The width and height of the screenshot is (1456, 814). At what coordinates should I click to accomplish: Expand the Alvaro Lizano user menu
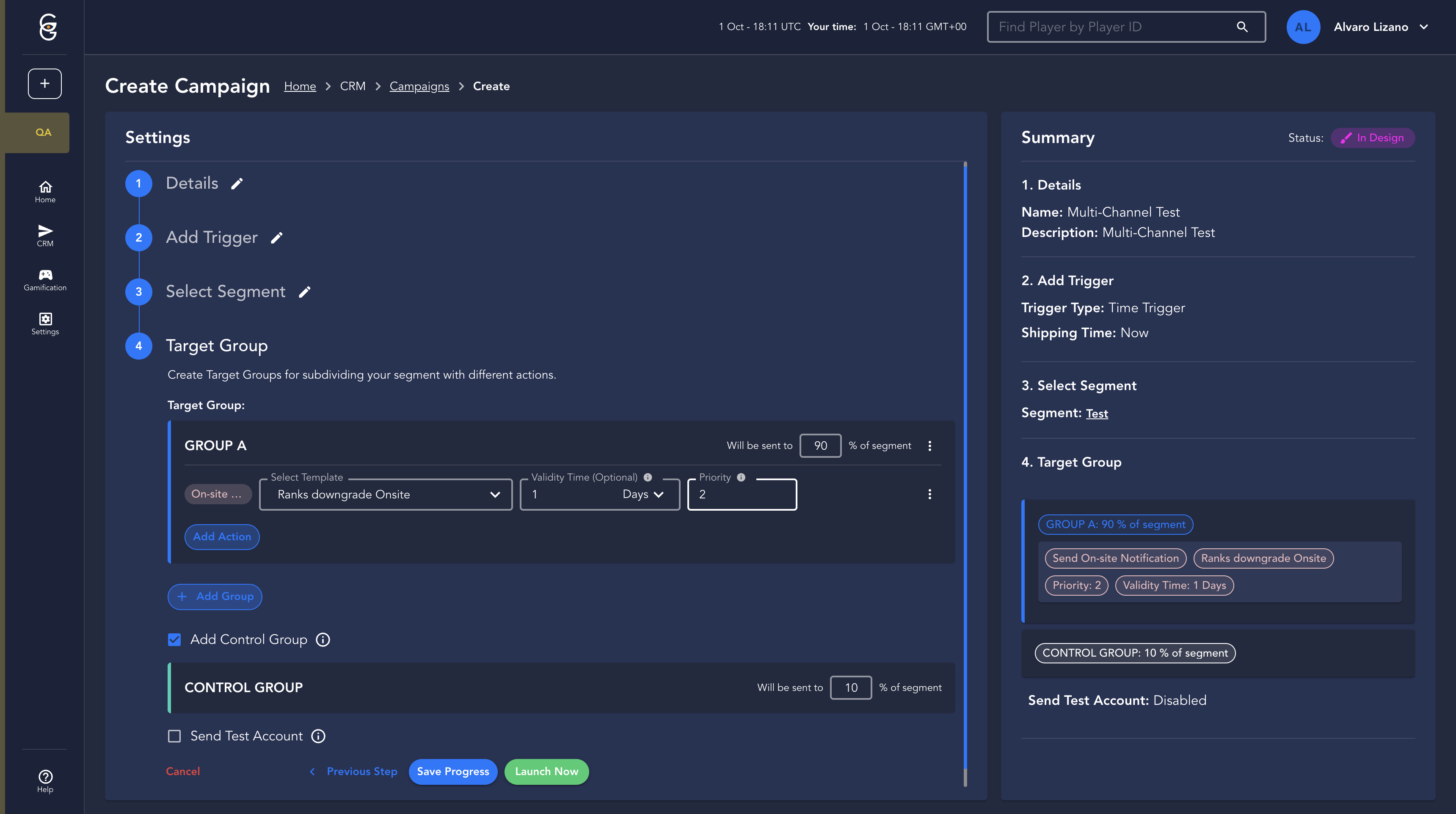coord(1424,27)
